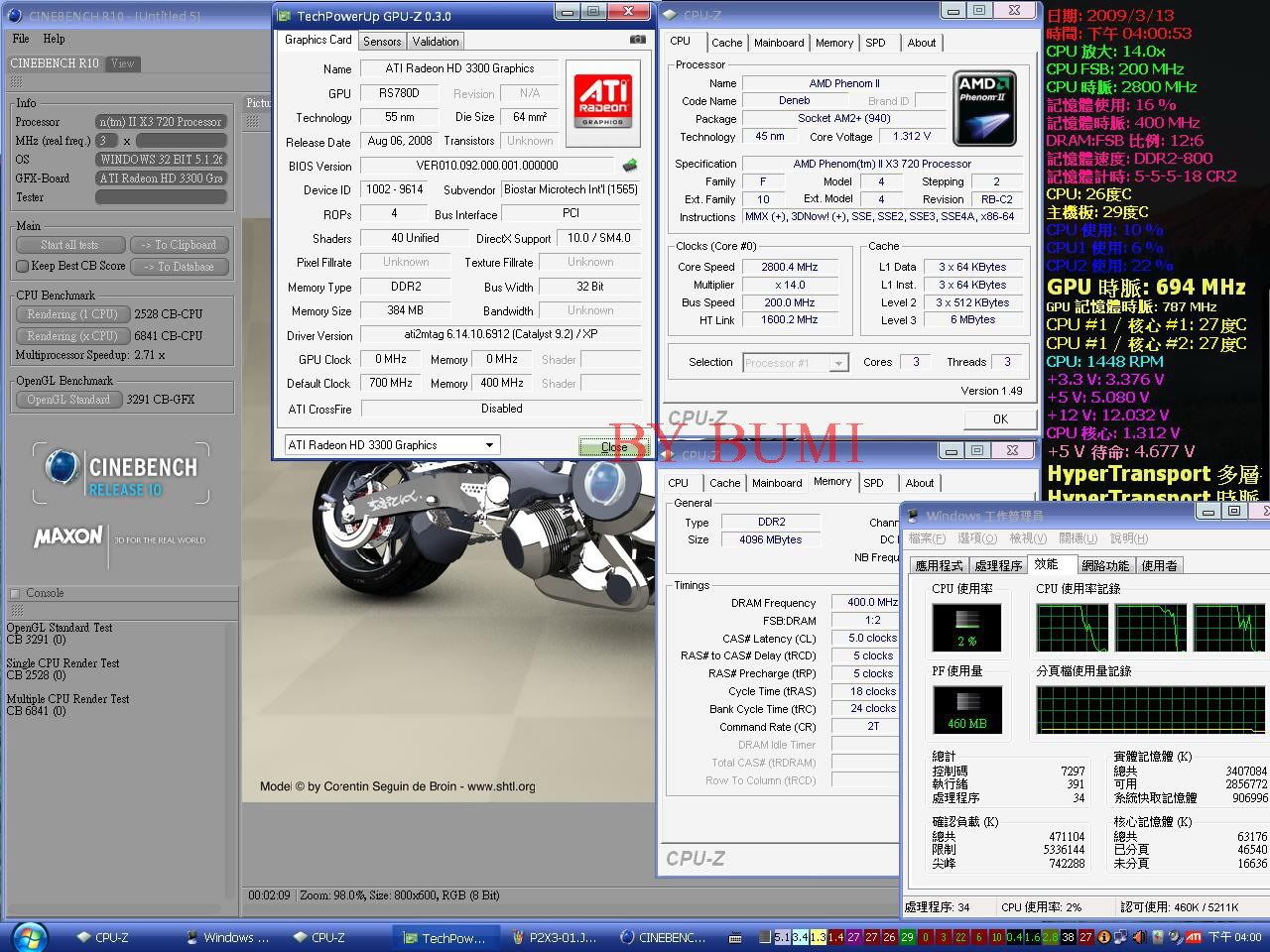
Task: Open the 使用者 tab in Task Manager
Action: pos(1159,565)
